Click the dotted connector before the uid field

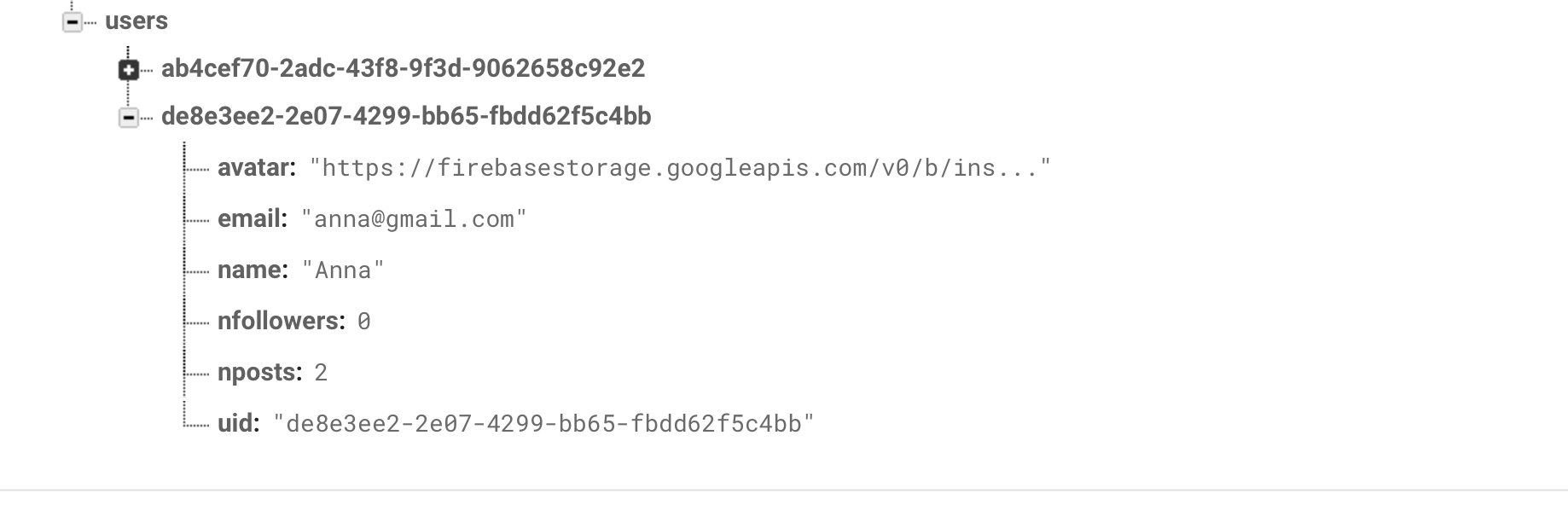click(x=197, y=426)
